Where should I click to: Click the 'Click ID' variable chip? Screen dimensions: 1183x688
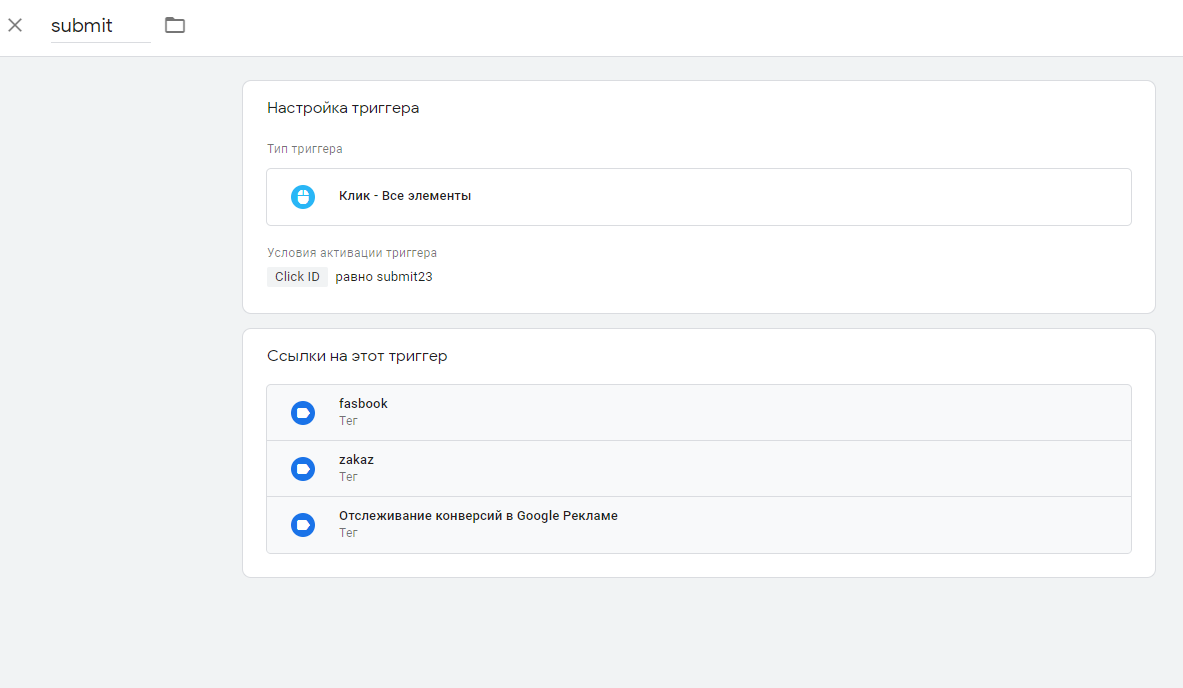(x=297, y=277)
